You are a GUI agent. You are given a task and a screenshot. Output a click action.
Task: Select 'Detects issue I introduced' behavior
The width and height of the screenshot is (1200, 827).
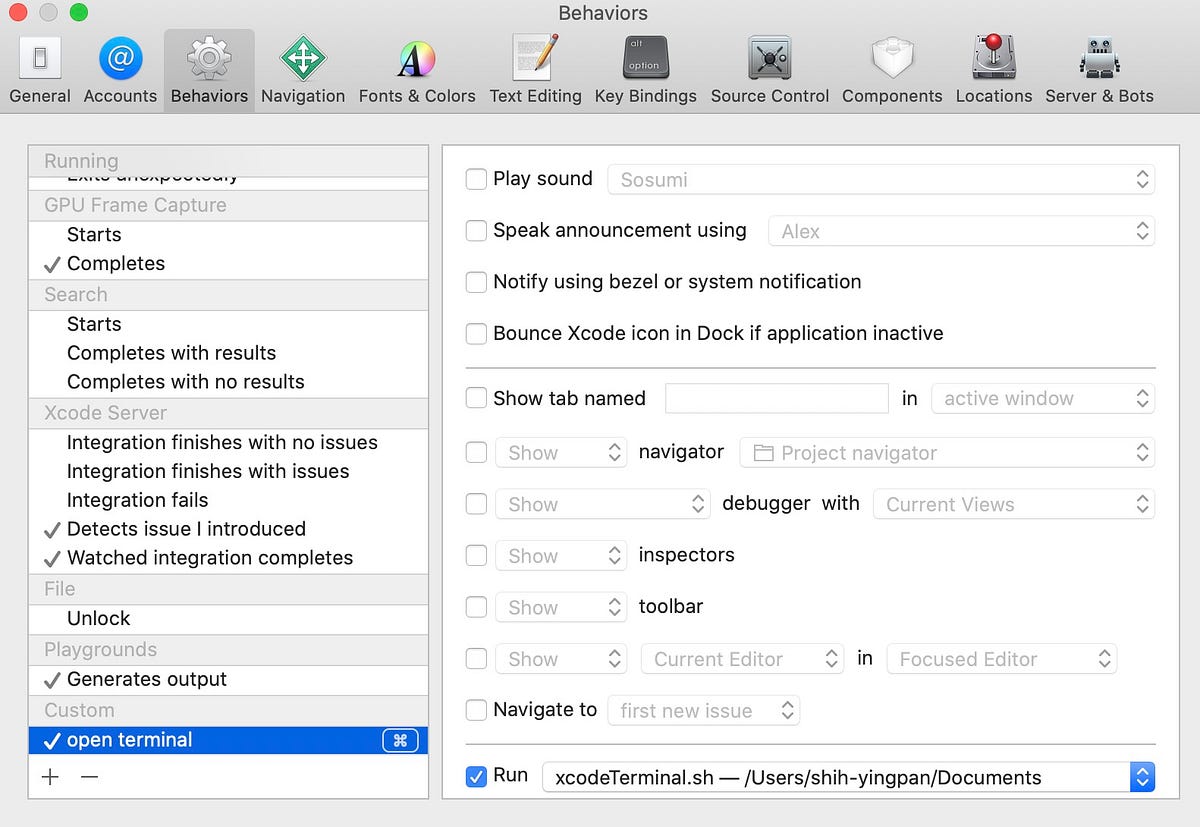[x=184, y=529]
